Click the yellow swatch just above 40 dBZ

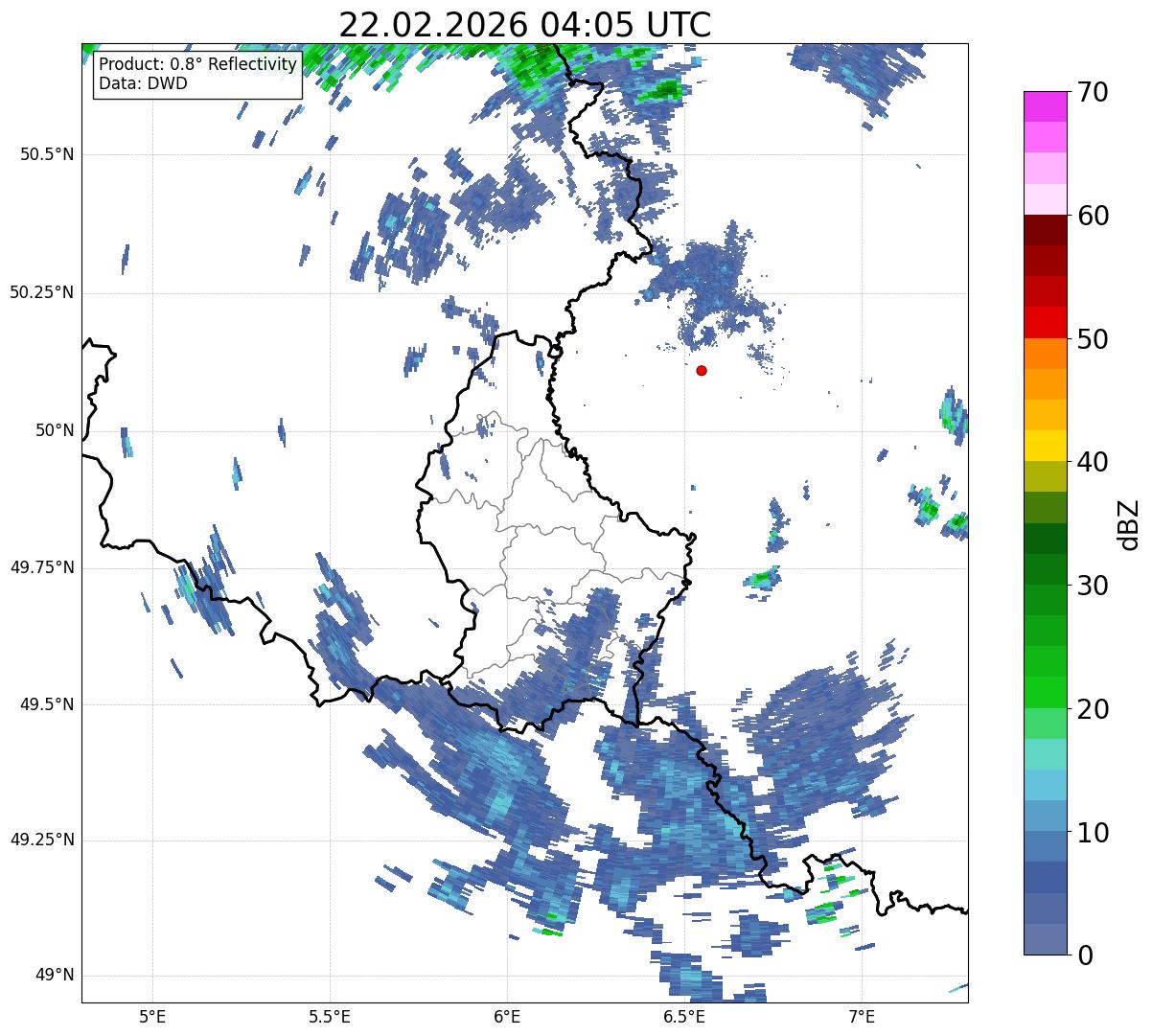pos(1046,446)
